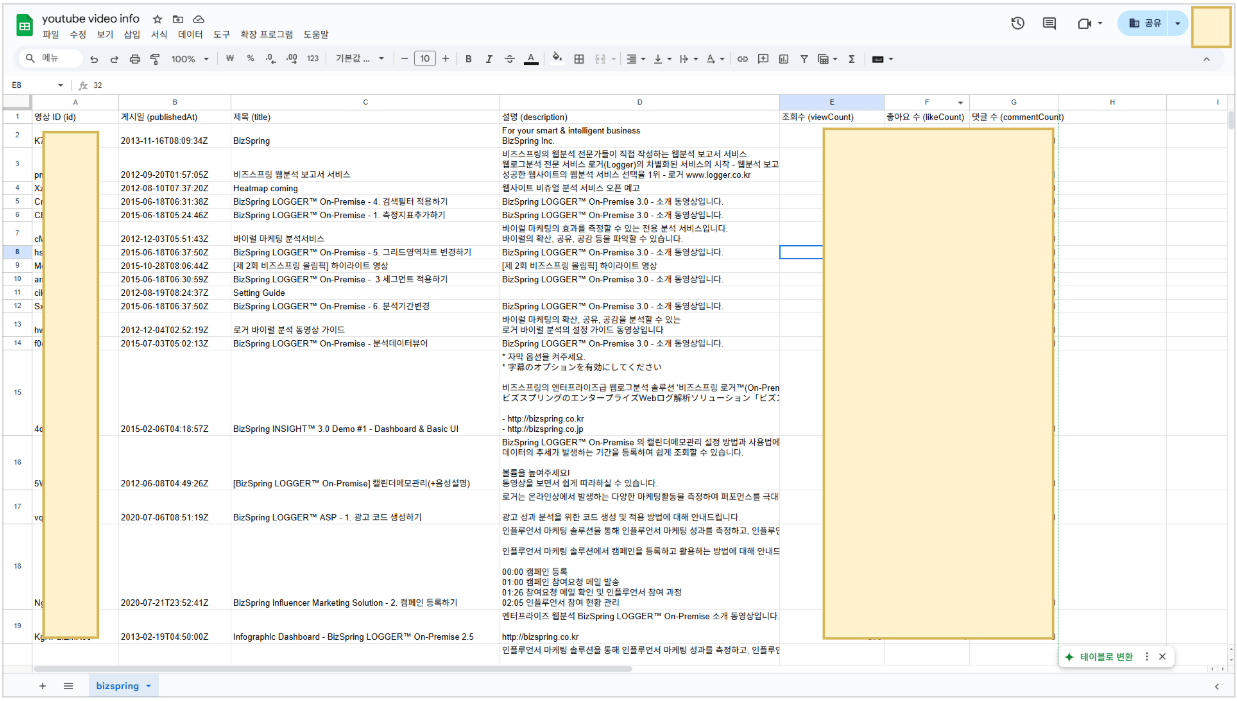This screenshot has height=701, width=1237.
Task: Open the fill color picker
Action: pos(557,59)
